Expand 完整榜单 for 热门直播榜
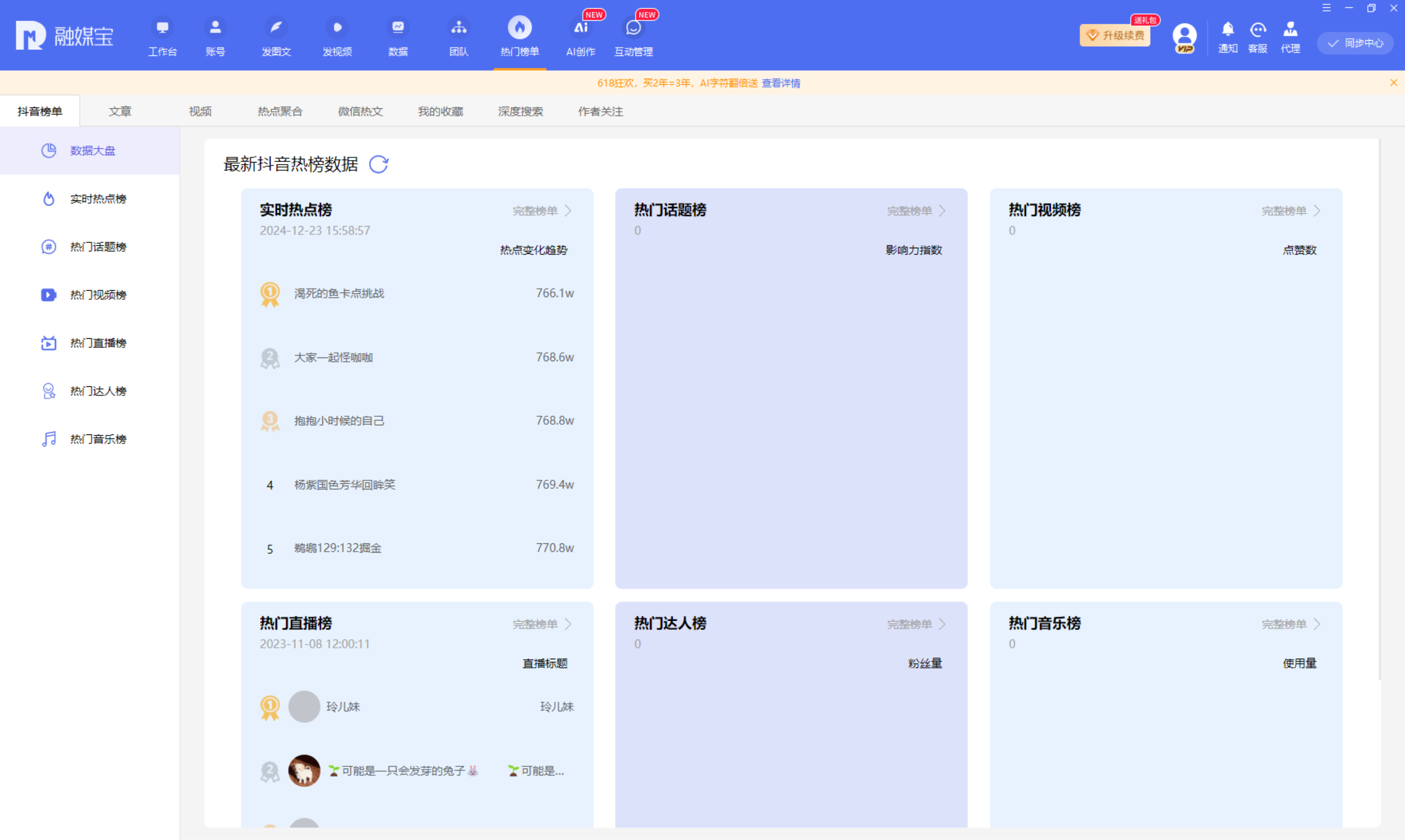The width and height of the screenshot is (1405, 840). pyautogui.click(x=542, y=624)
